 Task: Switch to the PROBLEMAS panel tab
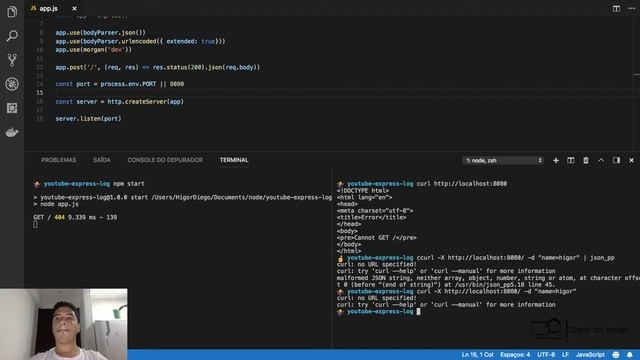[x=58, y=160]
